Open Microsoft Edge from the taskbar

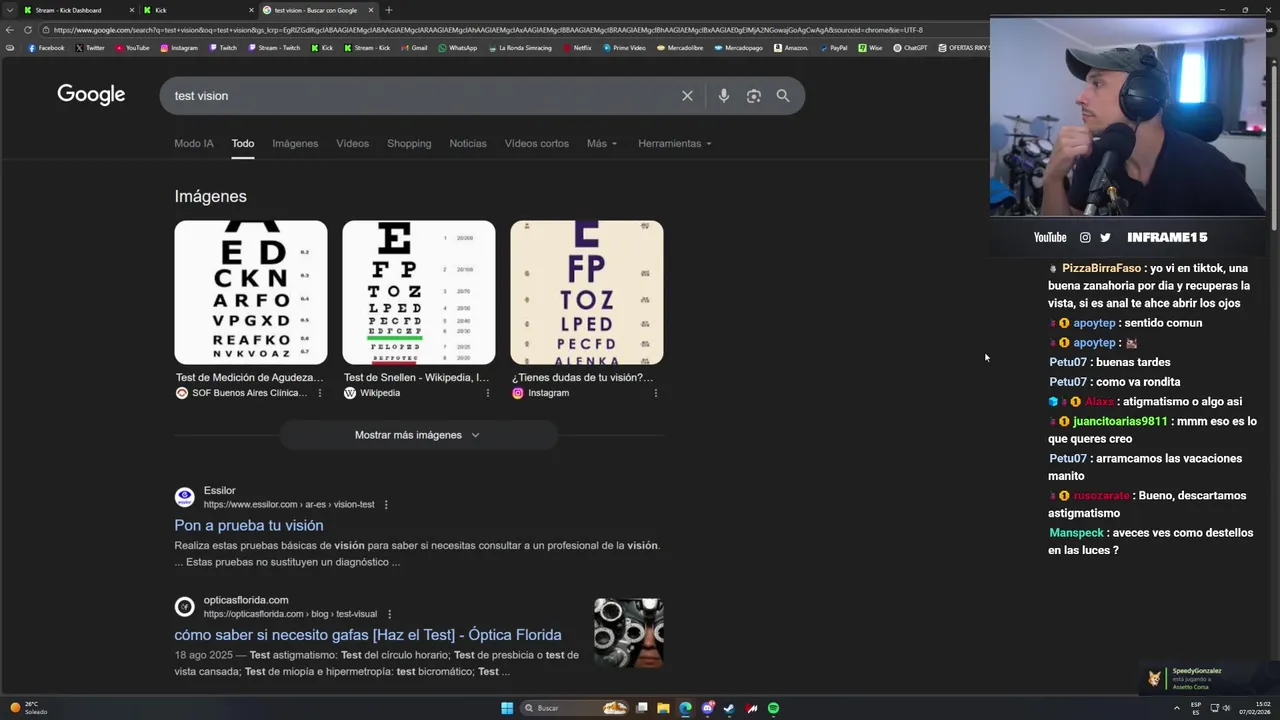685,708
